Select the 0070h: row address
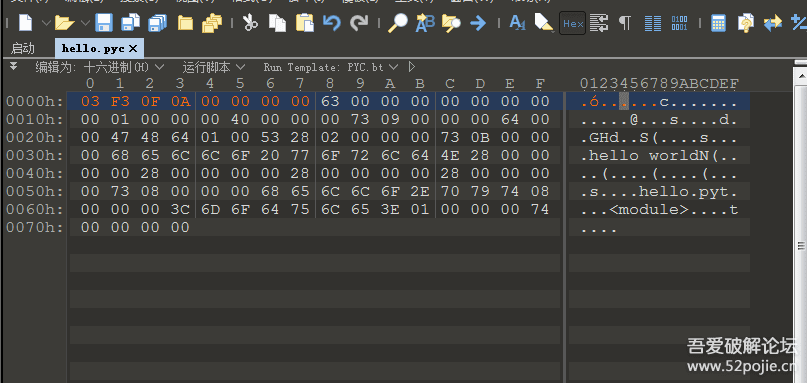The width and height of the screenshot is (807, 383). point(35,228)
